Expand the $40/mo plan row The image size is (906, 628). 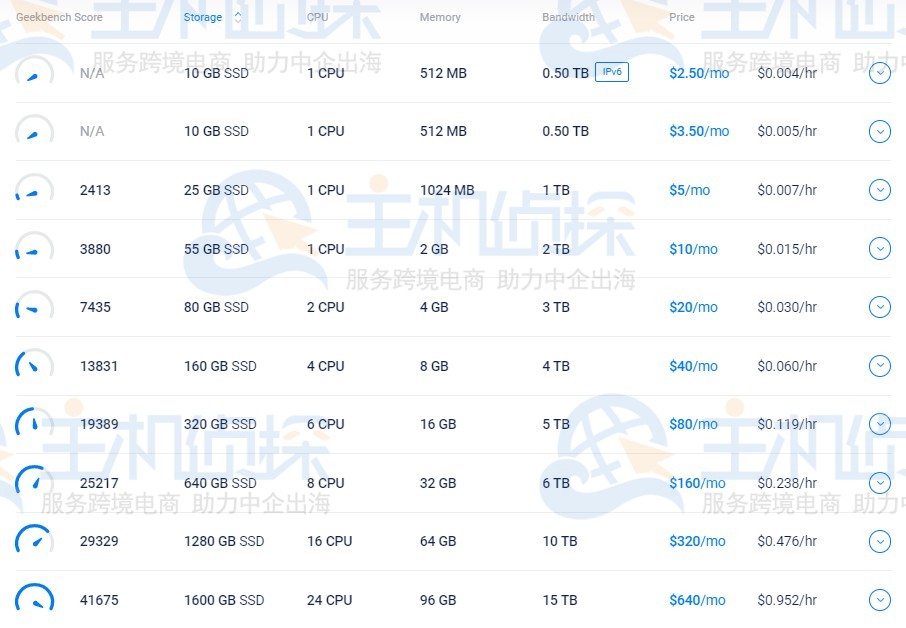[x=879, y=366]
